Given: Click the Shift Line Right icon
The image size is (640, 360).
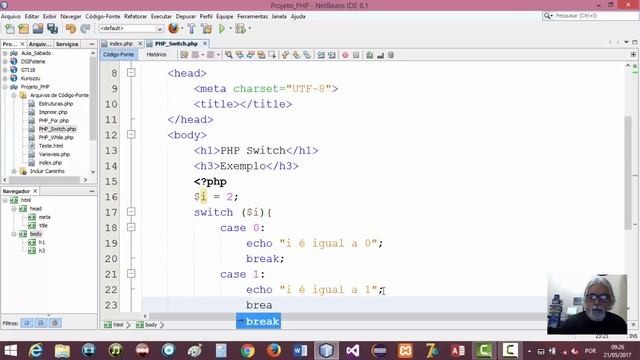Looking at the screenshot, I should 331,55.
